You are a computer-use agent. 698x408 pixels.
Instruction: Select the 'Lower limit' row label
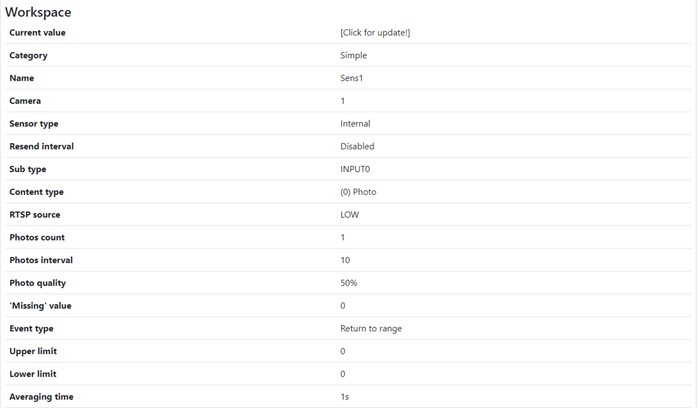pyautogui.click(x=33, y=374)
